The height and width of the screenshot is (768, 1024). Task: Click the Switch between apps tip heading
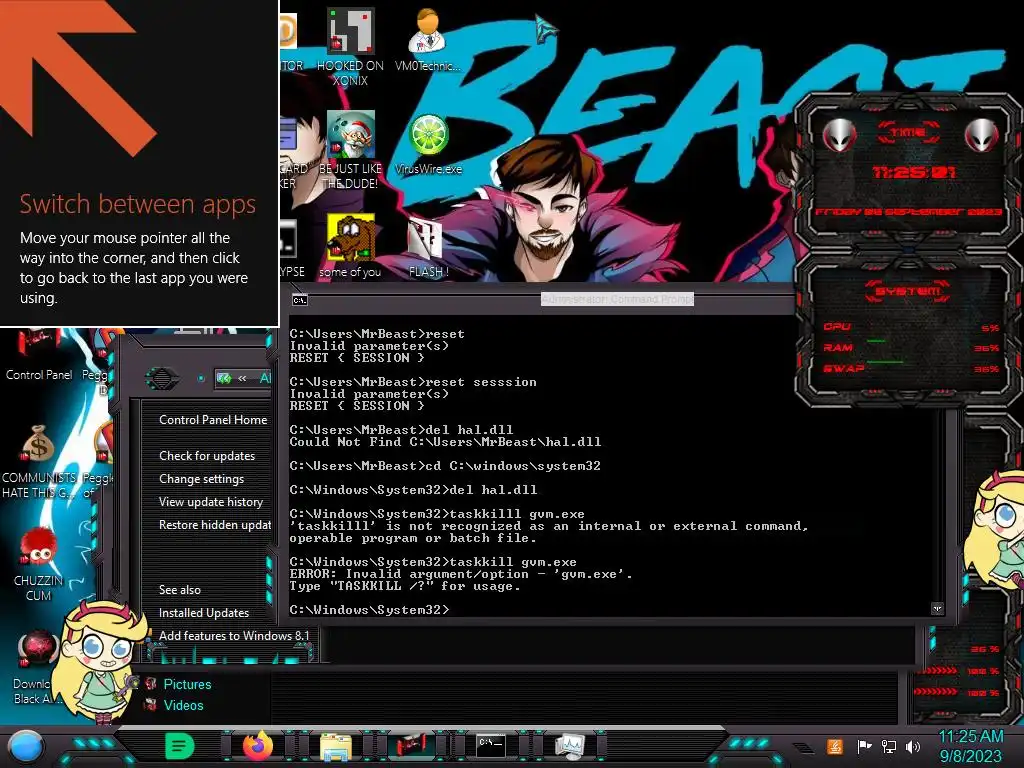[x=137, y=204]
